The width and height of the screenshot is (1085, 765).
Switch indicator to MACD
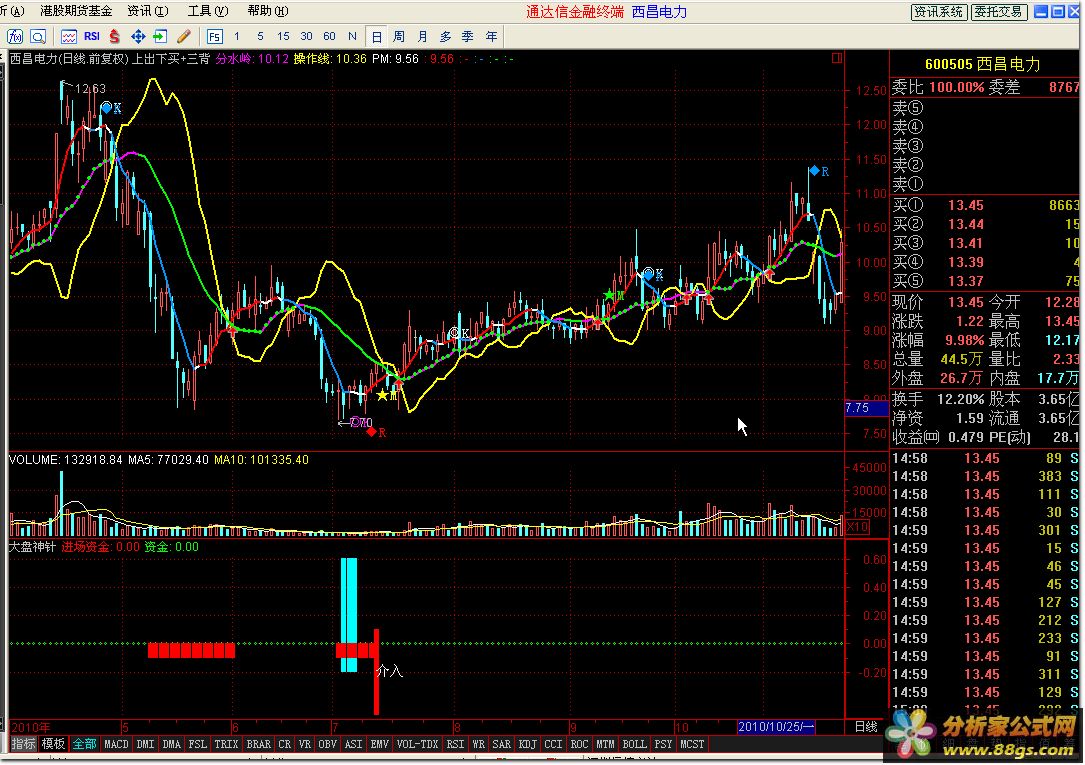pyautogui.click(x=116, y=744)
